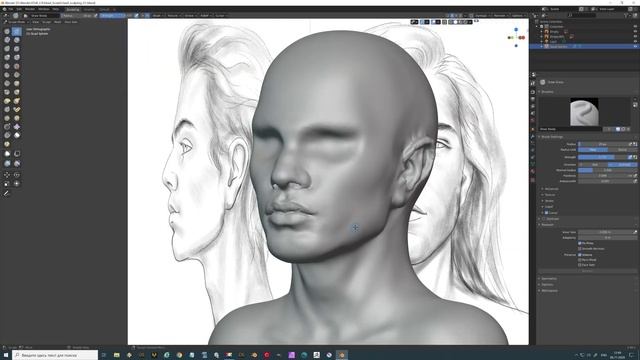The height and width of the screenshot is (360, 640).
Task: Open the Windows Start menu
Action: (x=6, y=355)
